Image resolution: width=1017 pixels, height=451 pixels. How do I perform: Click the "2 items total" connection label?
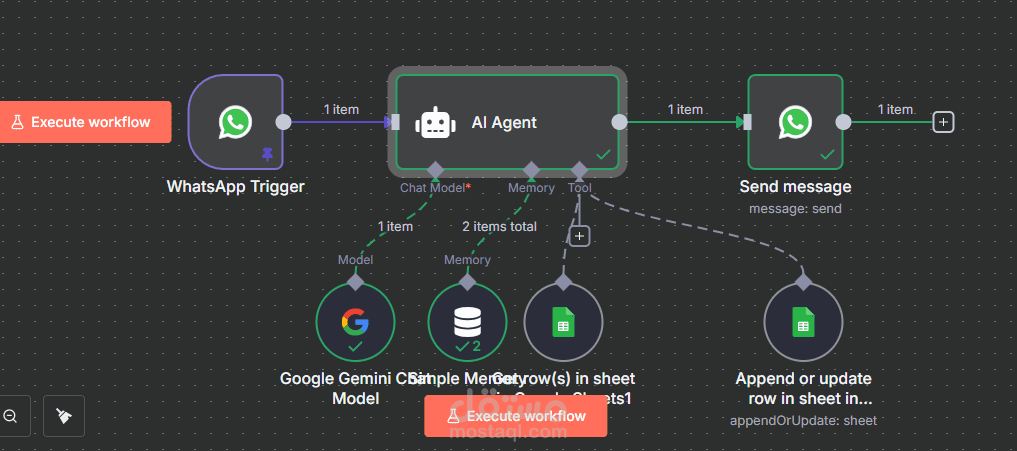point(499,226)
